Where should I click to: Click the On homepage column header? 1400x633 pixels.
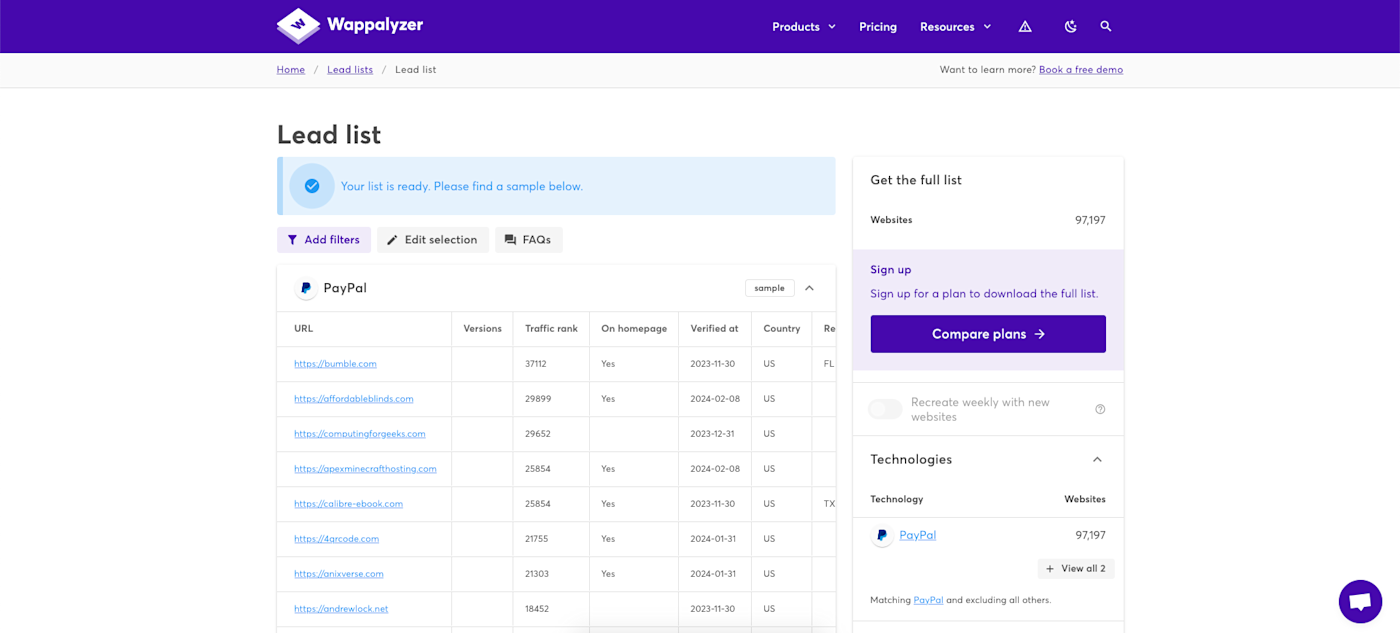[x=634, y=329]
